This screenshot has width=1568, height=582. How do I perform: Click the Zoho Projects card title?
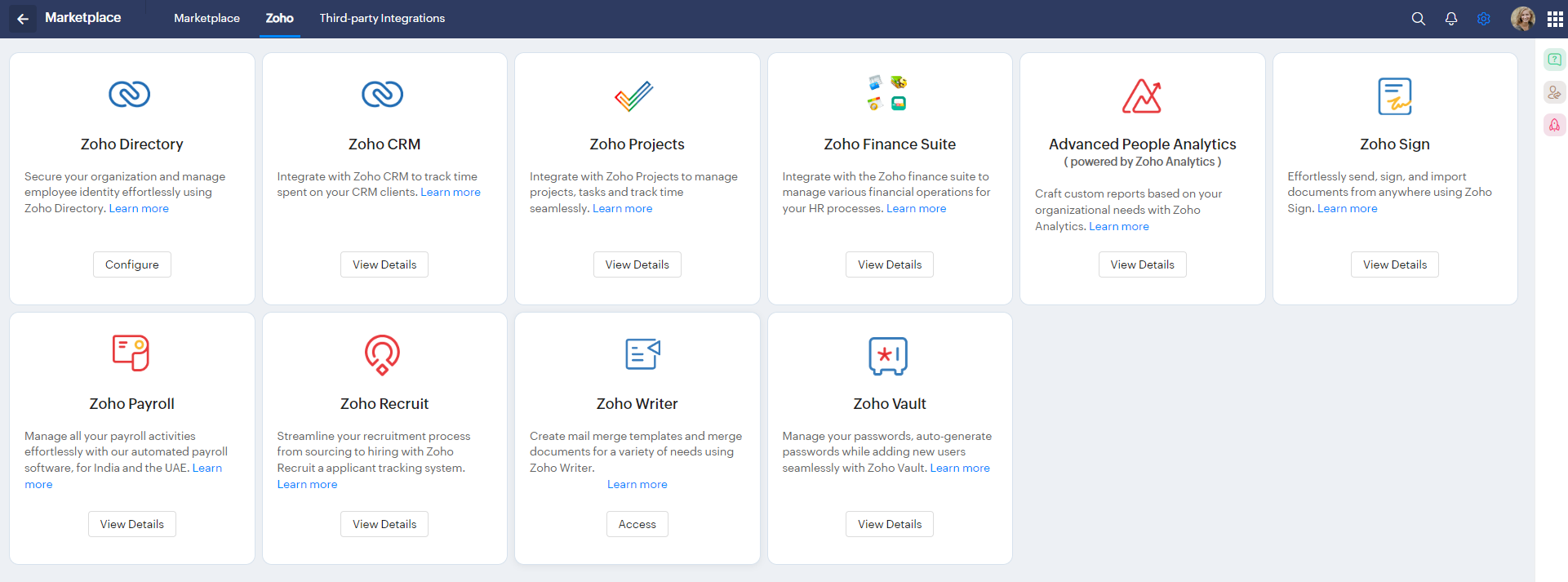pos(637,144)
